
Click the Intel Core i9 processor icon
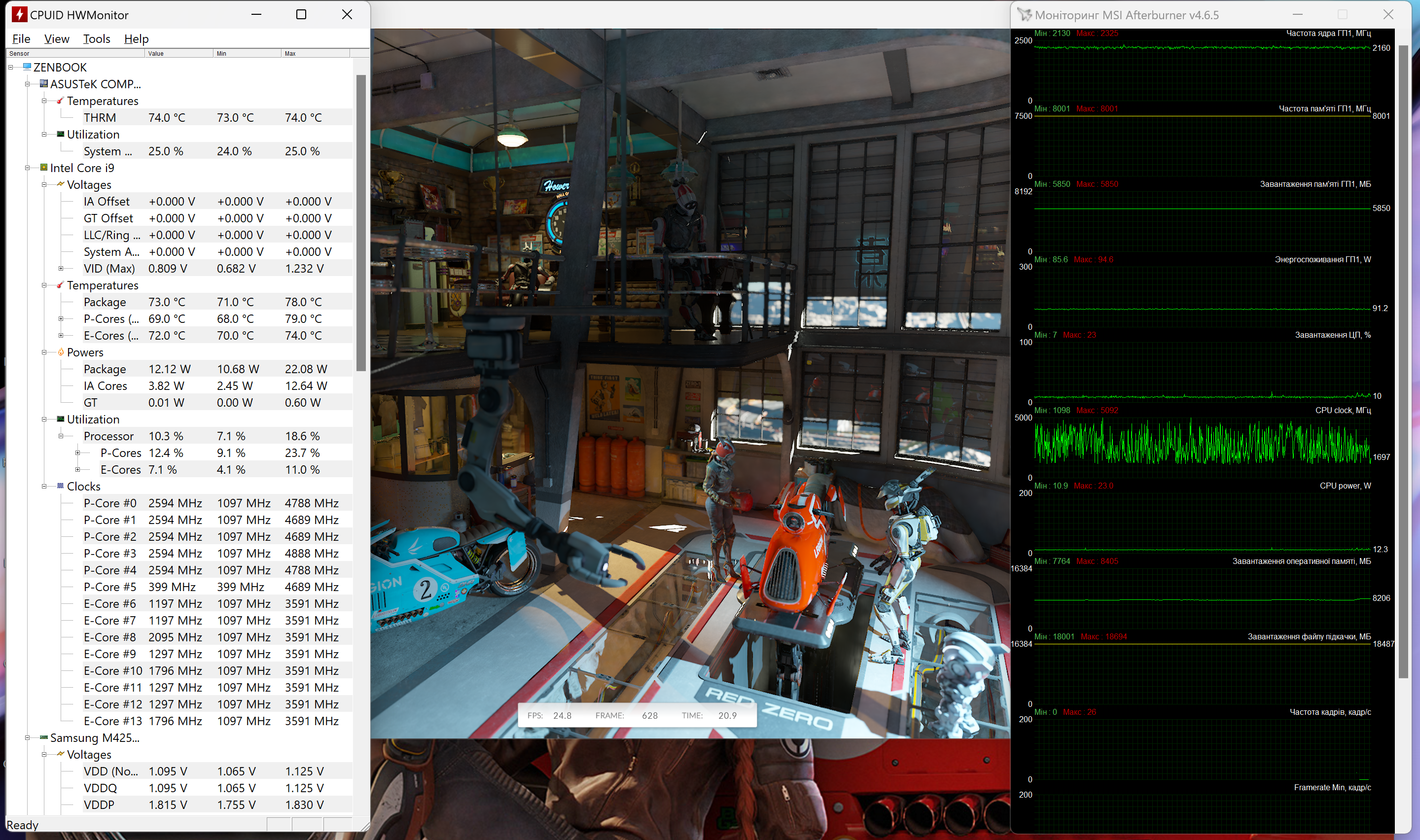[43, 168]
